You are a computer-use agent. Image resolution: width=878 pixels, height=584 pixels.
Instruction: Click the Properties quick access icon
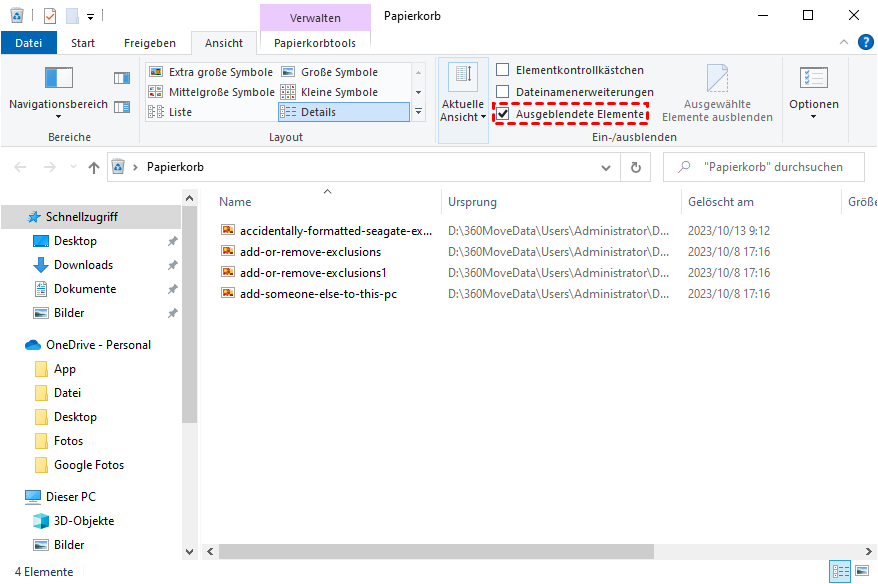(x=50, y=16)
